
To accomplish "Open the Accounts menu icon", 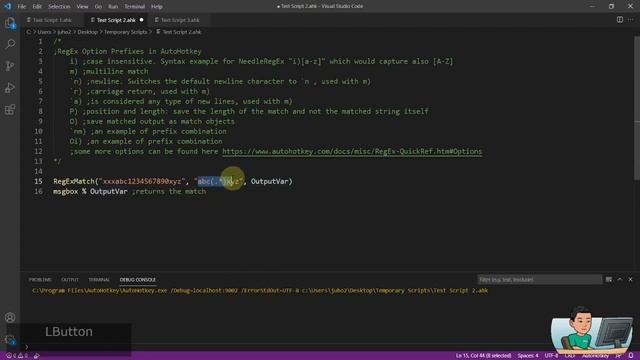I will pos(10,317).
